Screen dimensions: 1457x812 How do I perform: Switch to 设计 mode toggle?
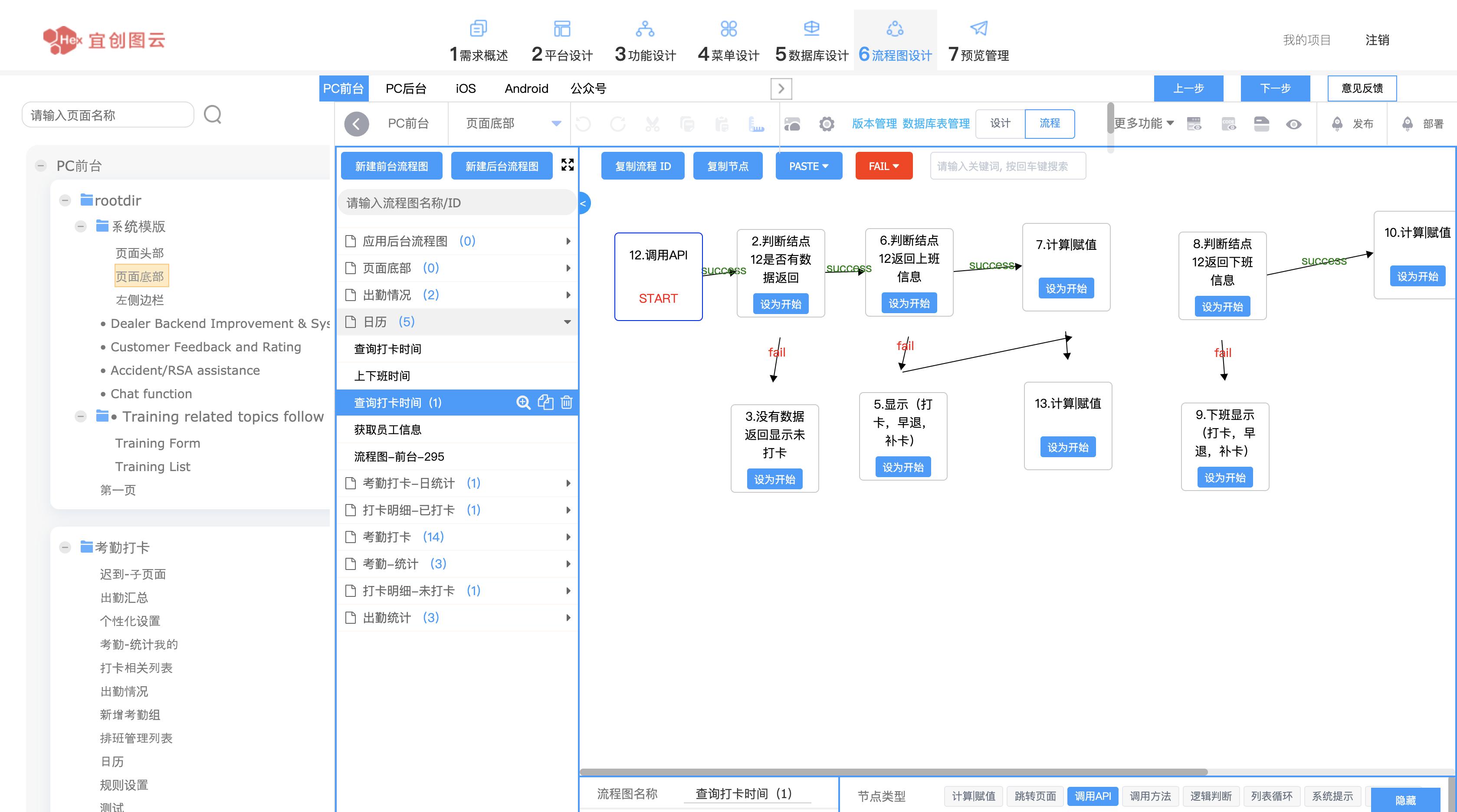tap(1000, 123)
